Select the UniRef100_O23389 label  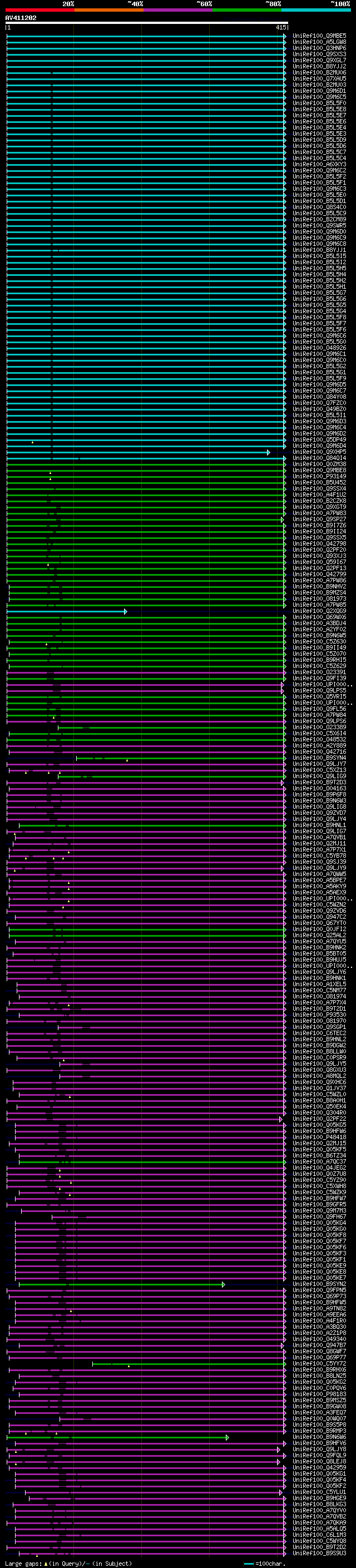[319, 727]
